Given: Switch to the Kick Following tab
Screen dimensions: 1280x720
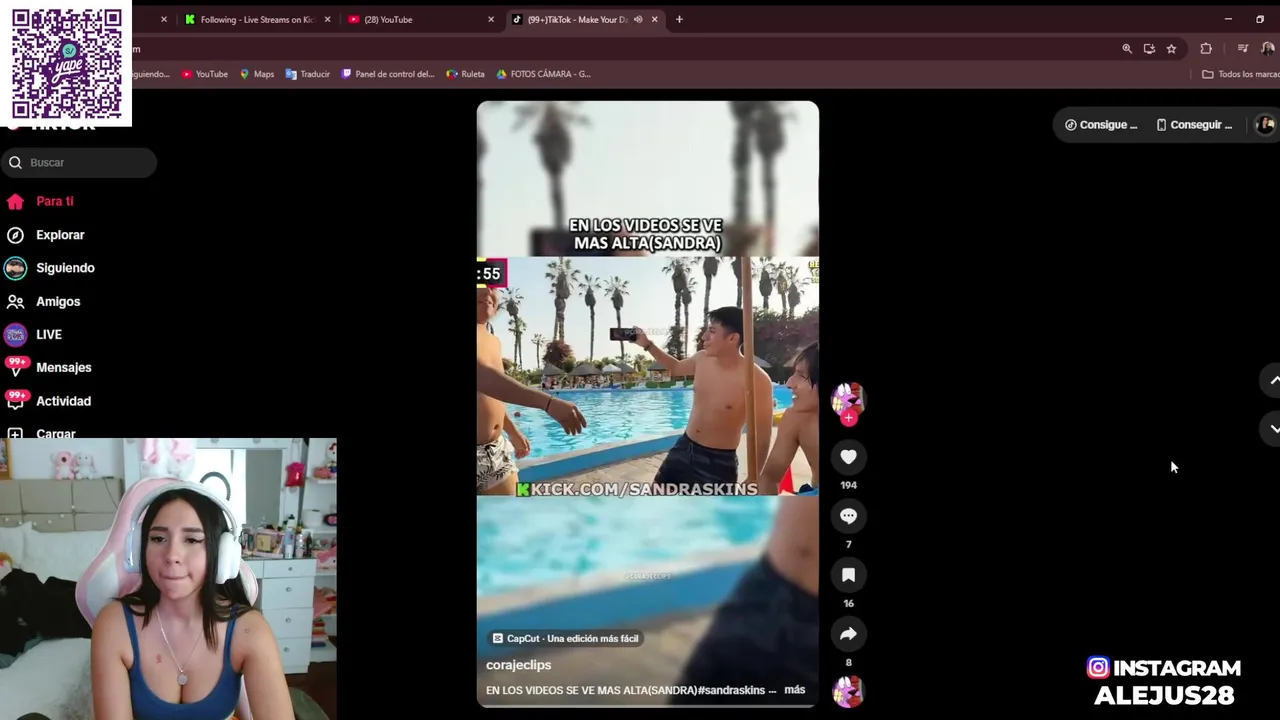Looking at the screenshot, I should click(256, 19).
